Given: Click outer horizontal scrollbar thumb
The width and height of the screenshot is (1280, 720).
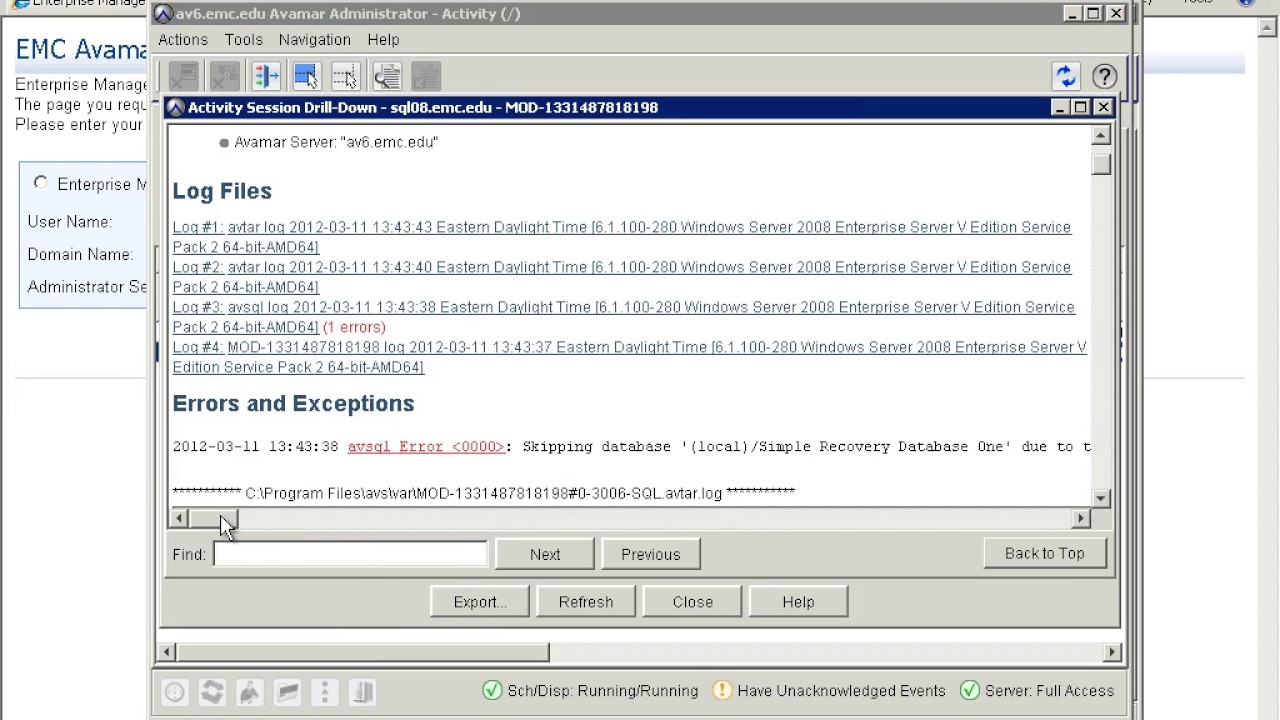Looking at the screenshot, I should tap(364, 652).
